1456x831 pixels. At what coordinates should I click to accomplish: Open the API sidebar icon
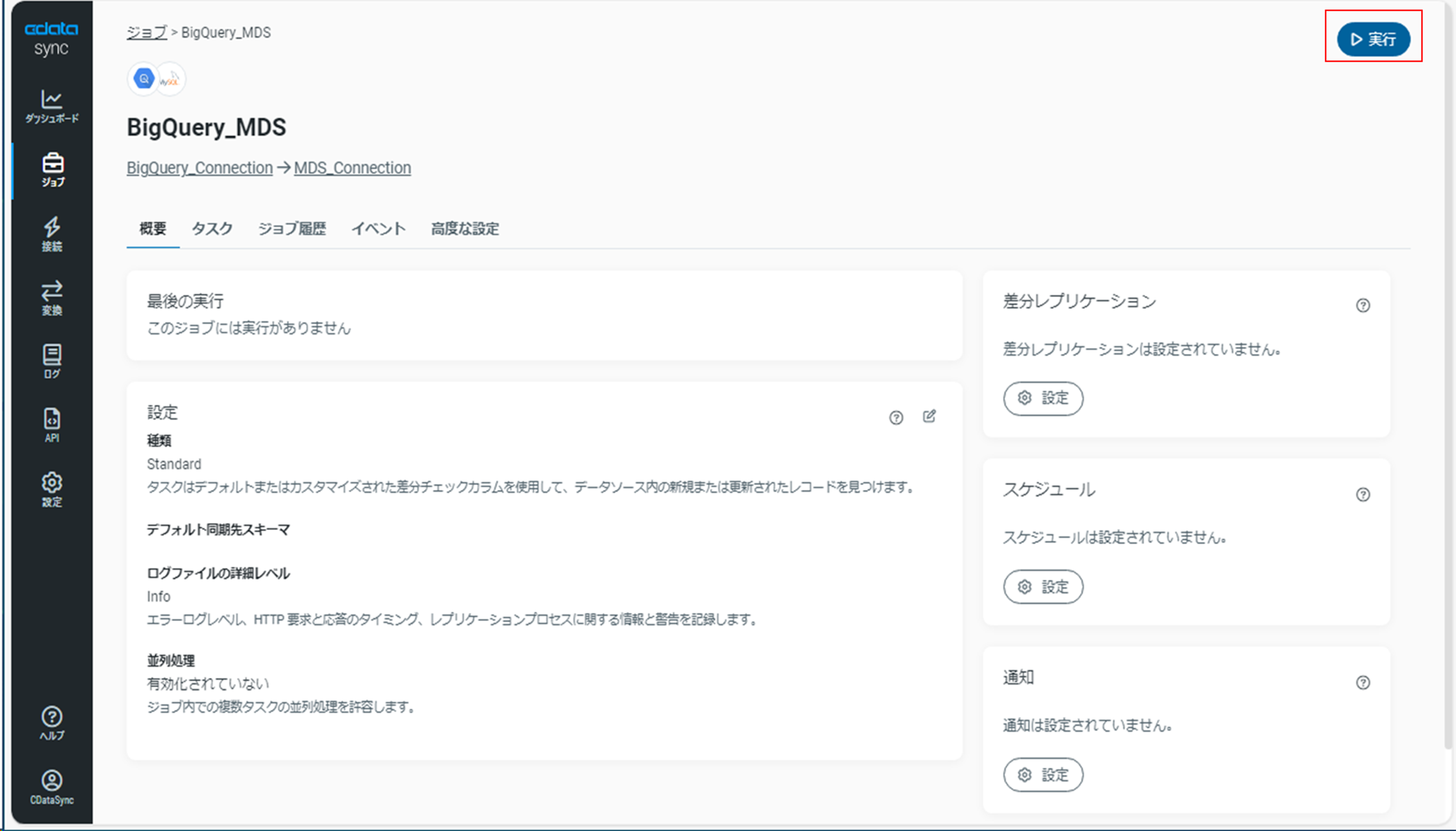52,425
